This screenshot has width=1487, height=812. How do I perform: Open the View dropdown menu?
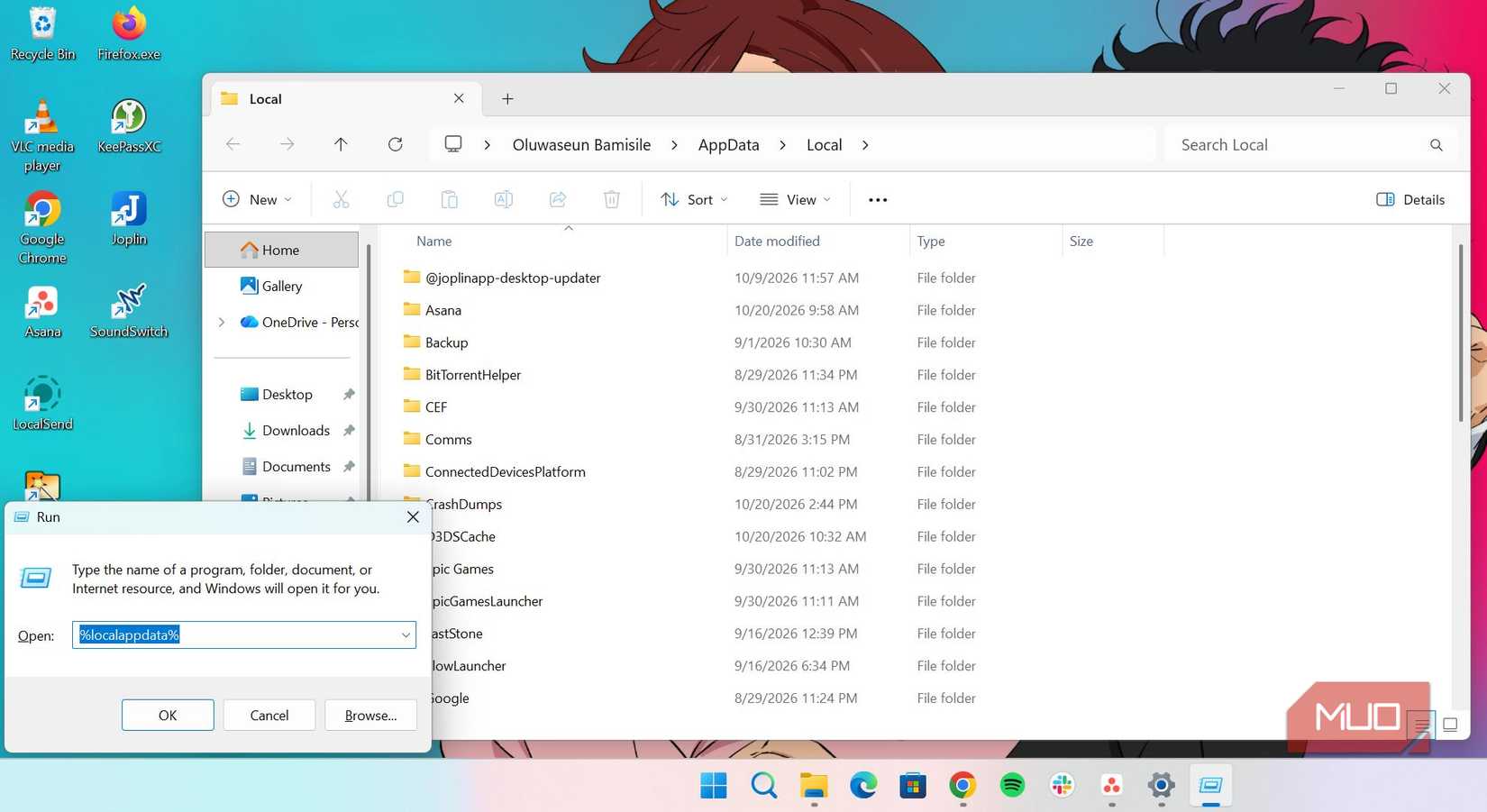pos(795,199)
